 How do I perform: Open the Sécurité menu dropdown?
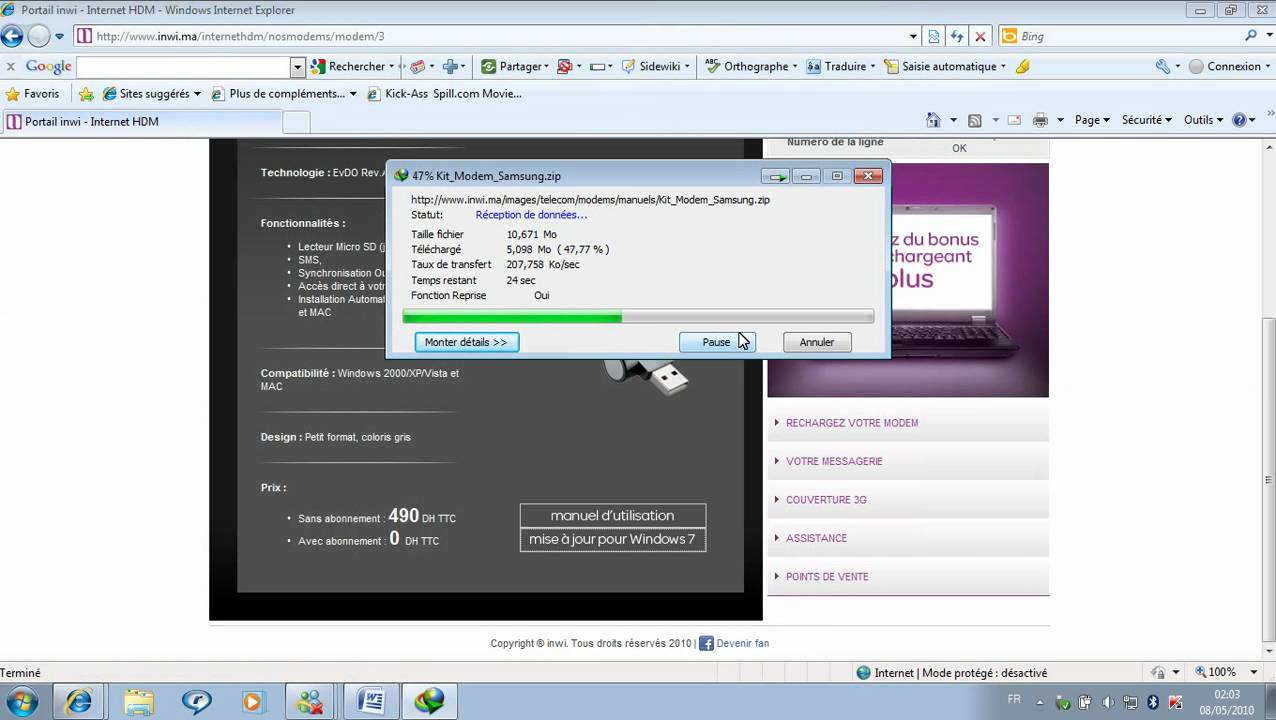(x=1146, y=120)
